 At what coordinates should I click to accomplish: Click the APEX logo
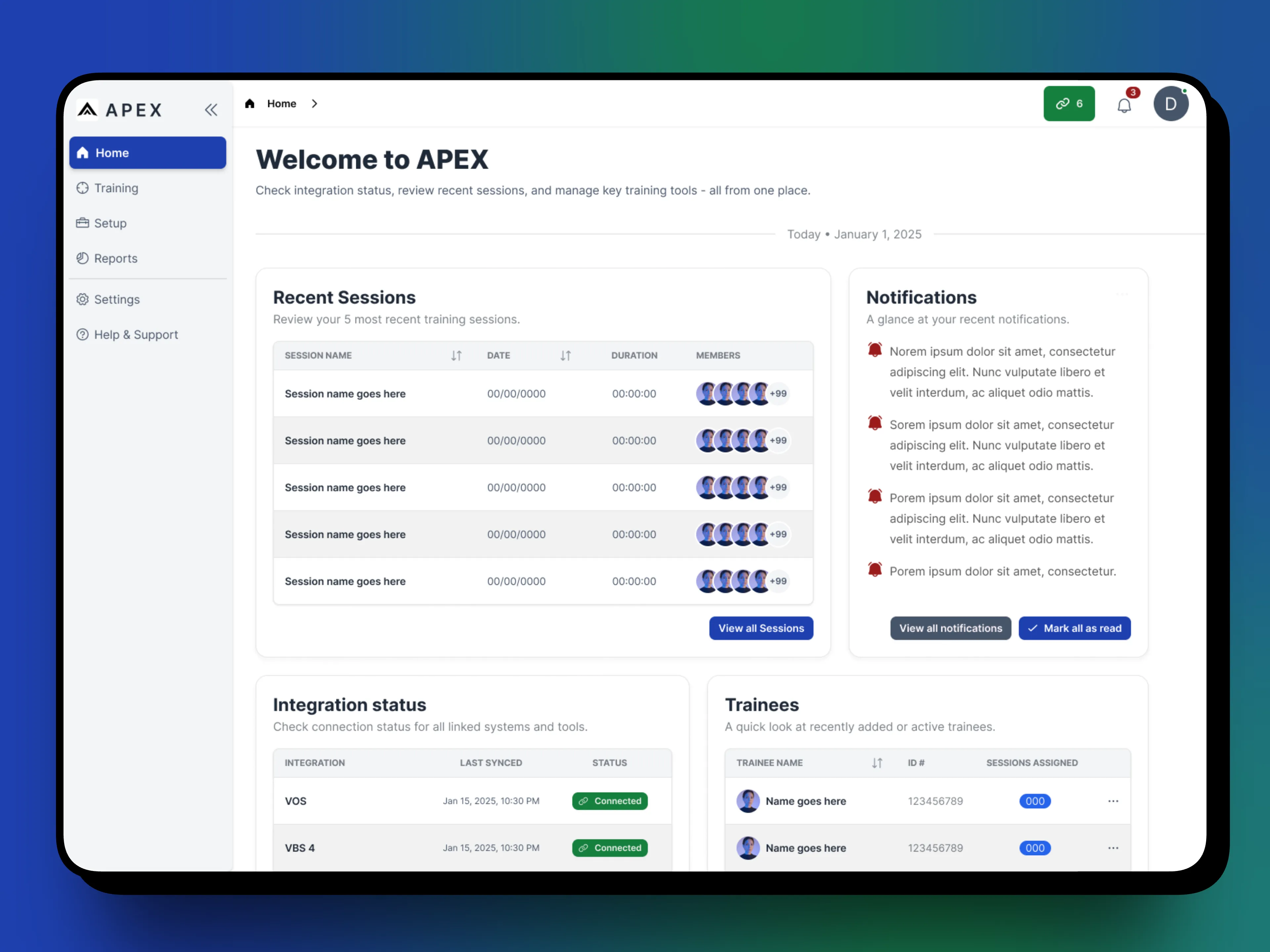pyautogui.click(x=119, y=109)
